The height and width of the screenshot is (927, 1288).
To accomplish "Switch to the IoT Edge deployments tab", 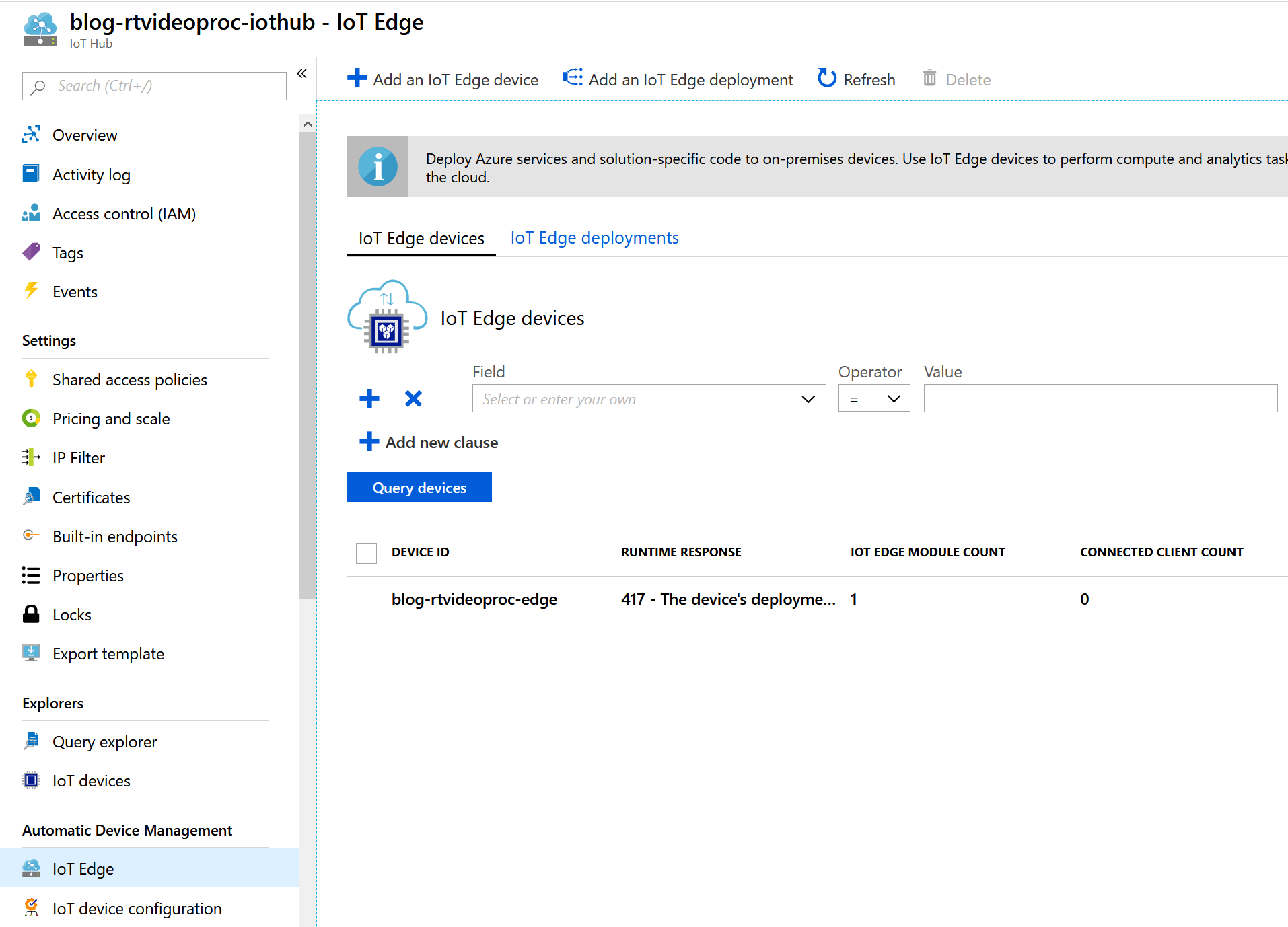I will (594, 238).
